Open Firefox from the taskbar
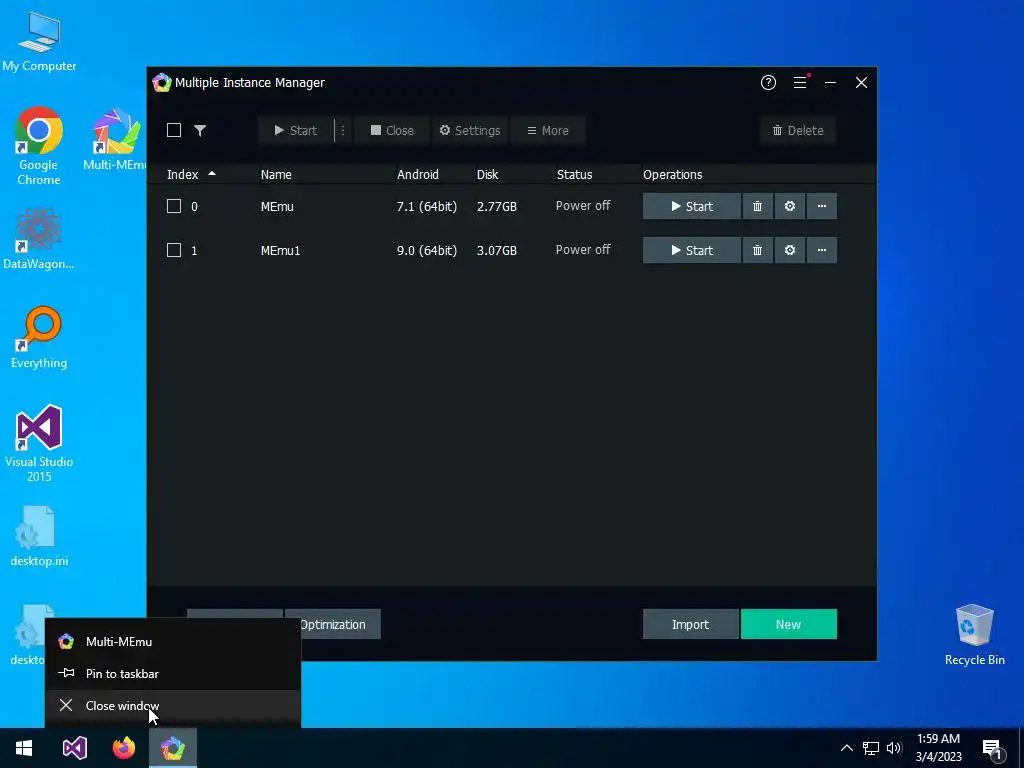The height and width of the screenshot is (768, 1024). tap(123, 748)
